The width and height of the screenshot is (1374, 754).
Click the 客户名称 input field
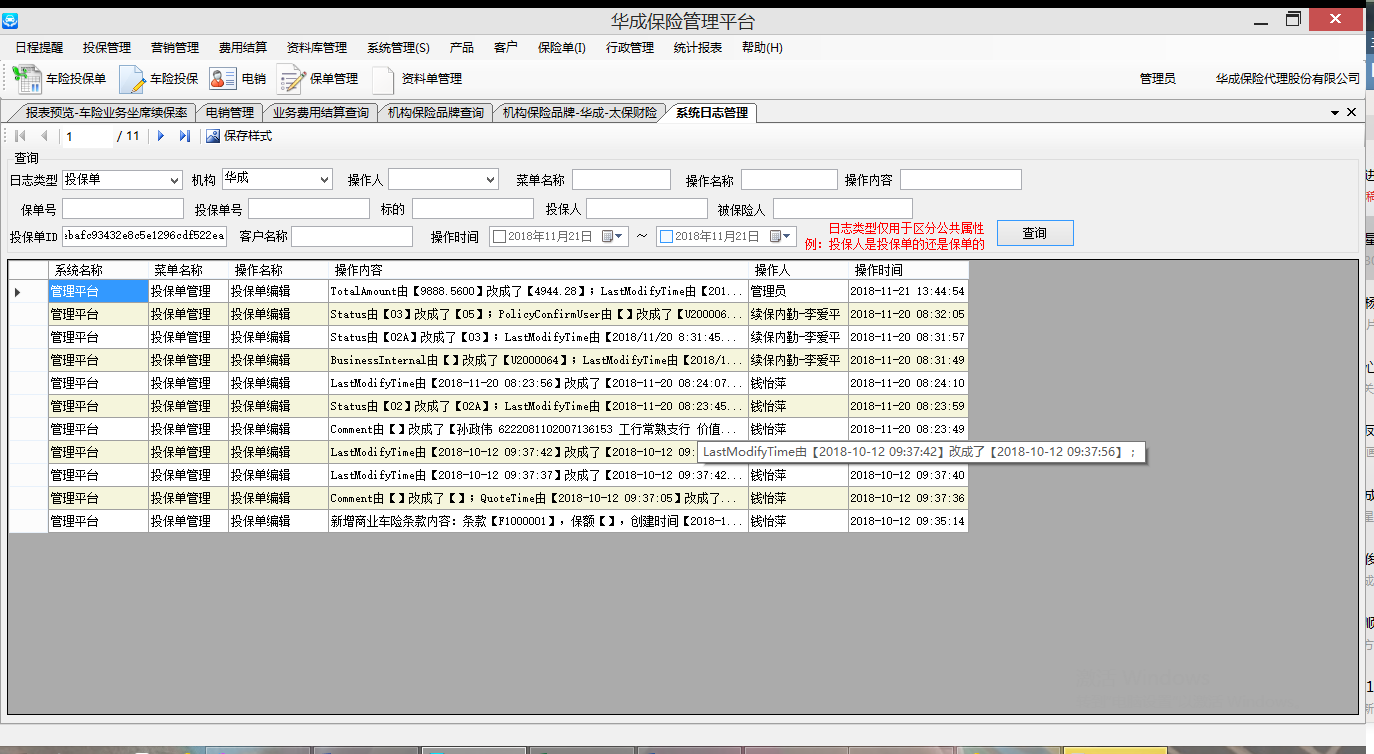[x=352, y=236]
